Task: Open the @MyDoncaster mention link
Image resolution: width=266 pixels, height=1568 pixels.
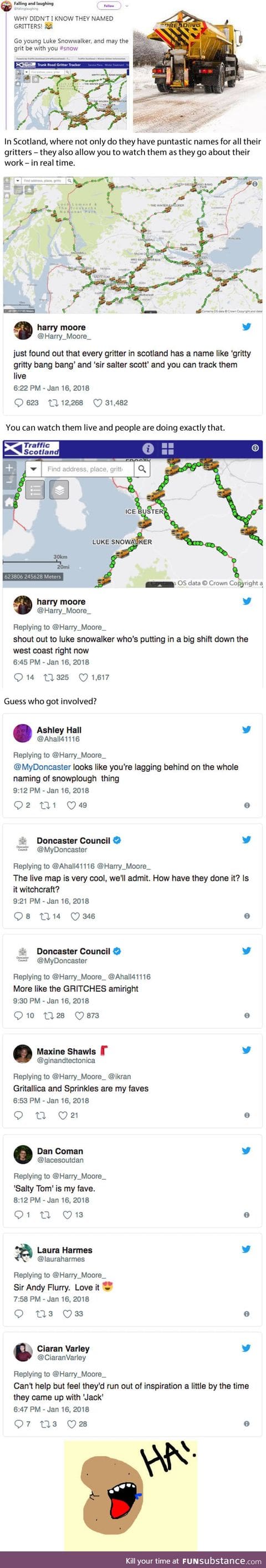Action: (42, 767)
